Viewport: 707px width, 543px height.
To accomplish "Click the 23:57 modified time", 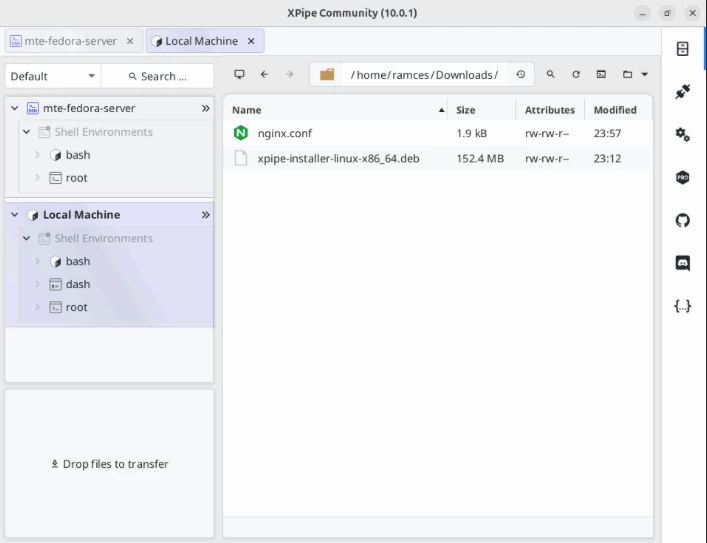I will [x=607, y=133].
